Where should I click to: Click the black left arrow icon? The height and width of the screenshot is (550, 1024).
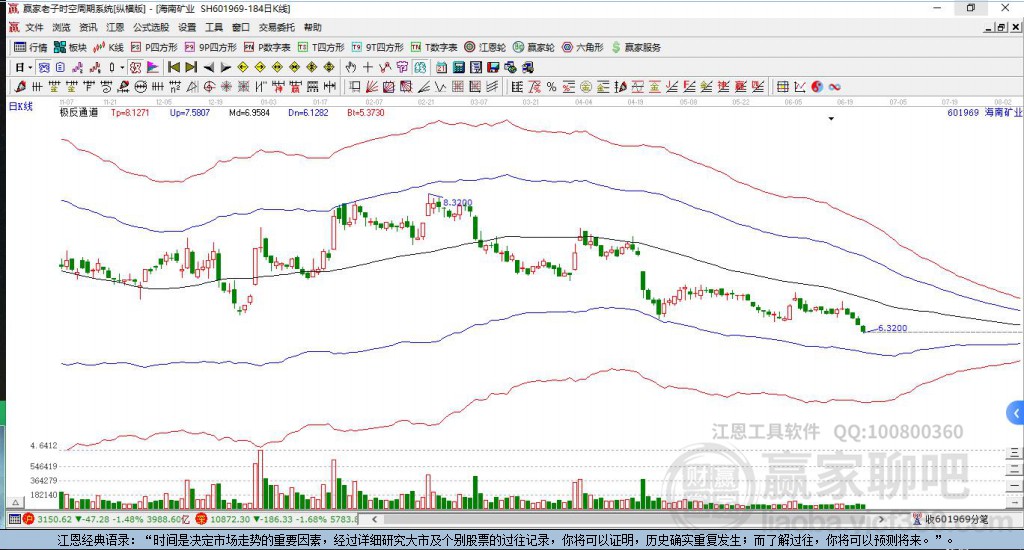[x=208, y=67]
